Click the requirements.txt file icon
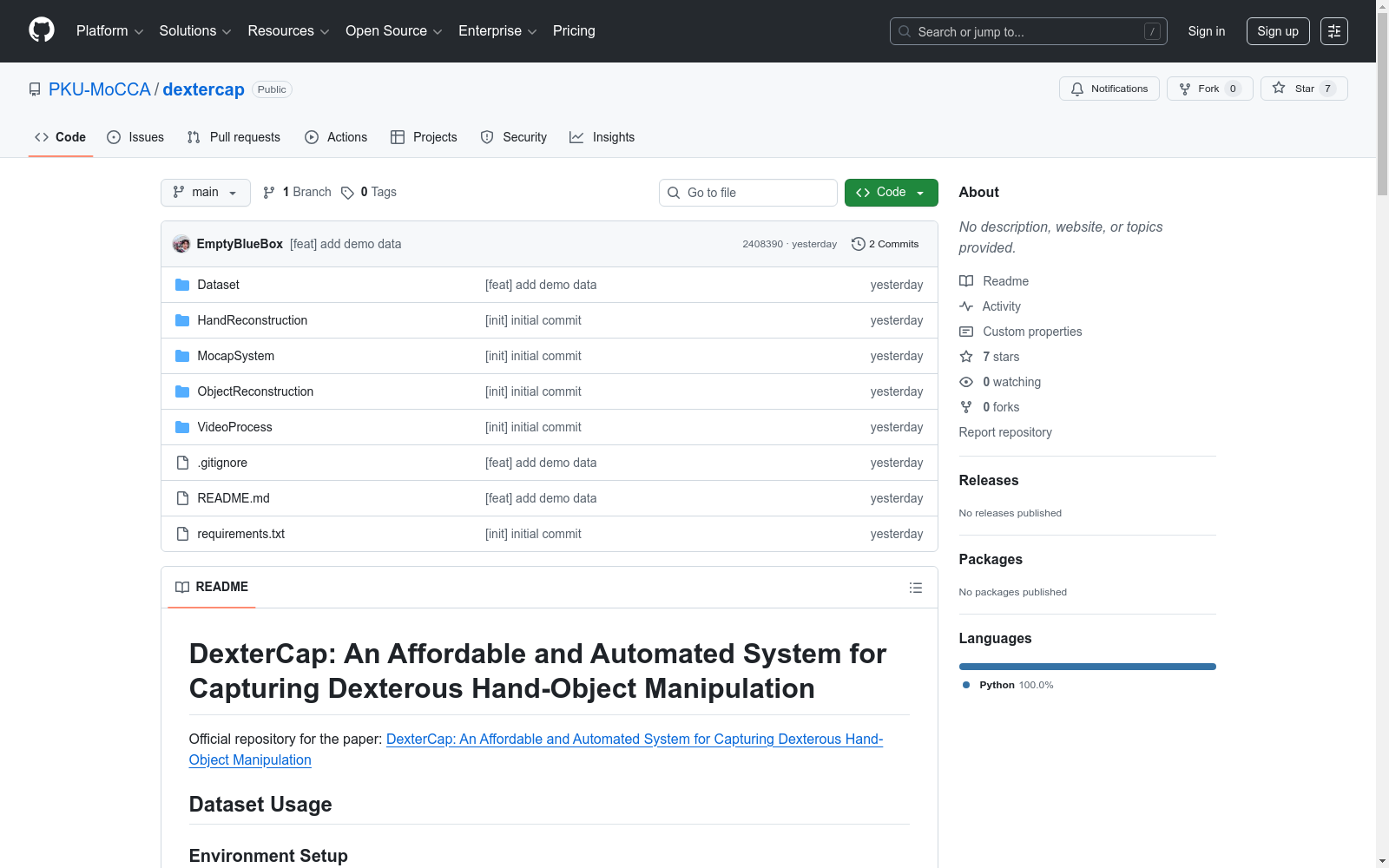Viewport: 1389px width, 868px height. point(182,534)
